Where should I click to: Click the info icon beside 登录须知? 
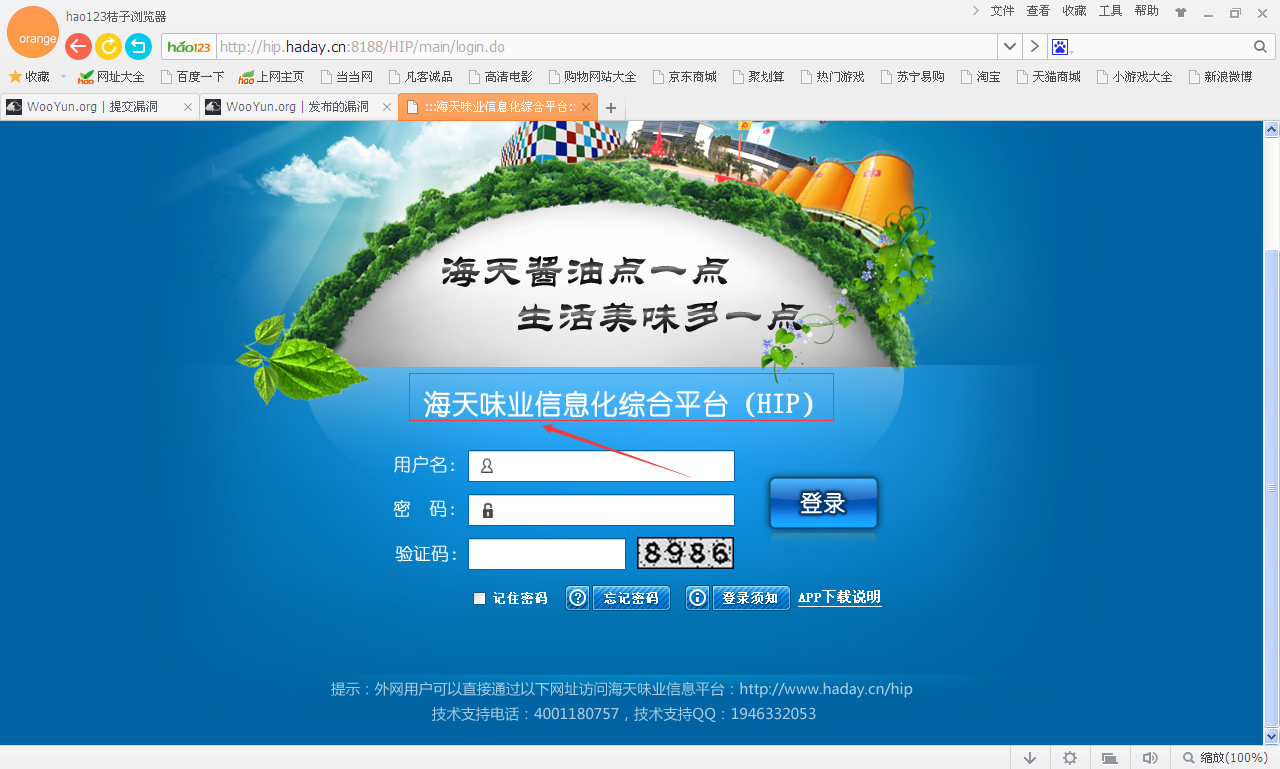[697, 598]
